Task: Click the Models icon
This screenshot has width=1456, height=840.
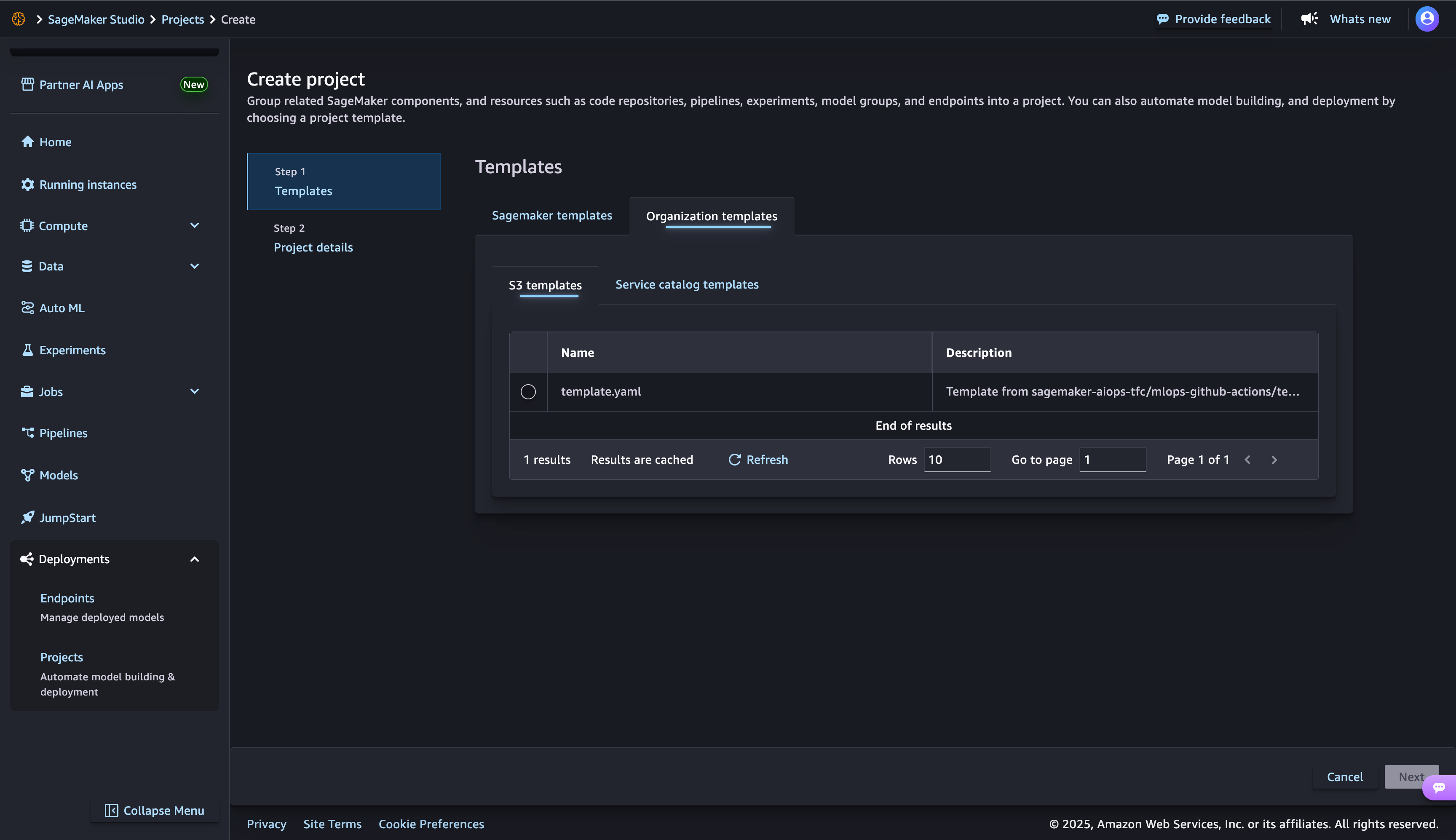Action: click(27, 475)
